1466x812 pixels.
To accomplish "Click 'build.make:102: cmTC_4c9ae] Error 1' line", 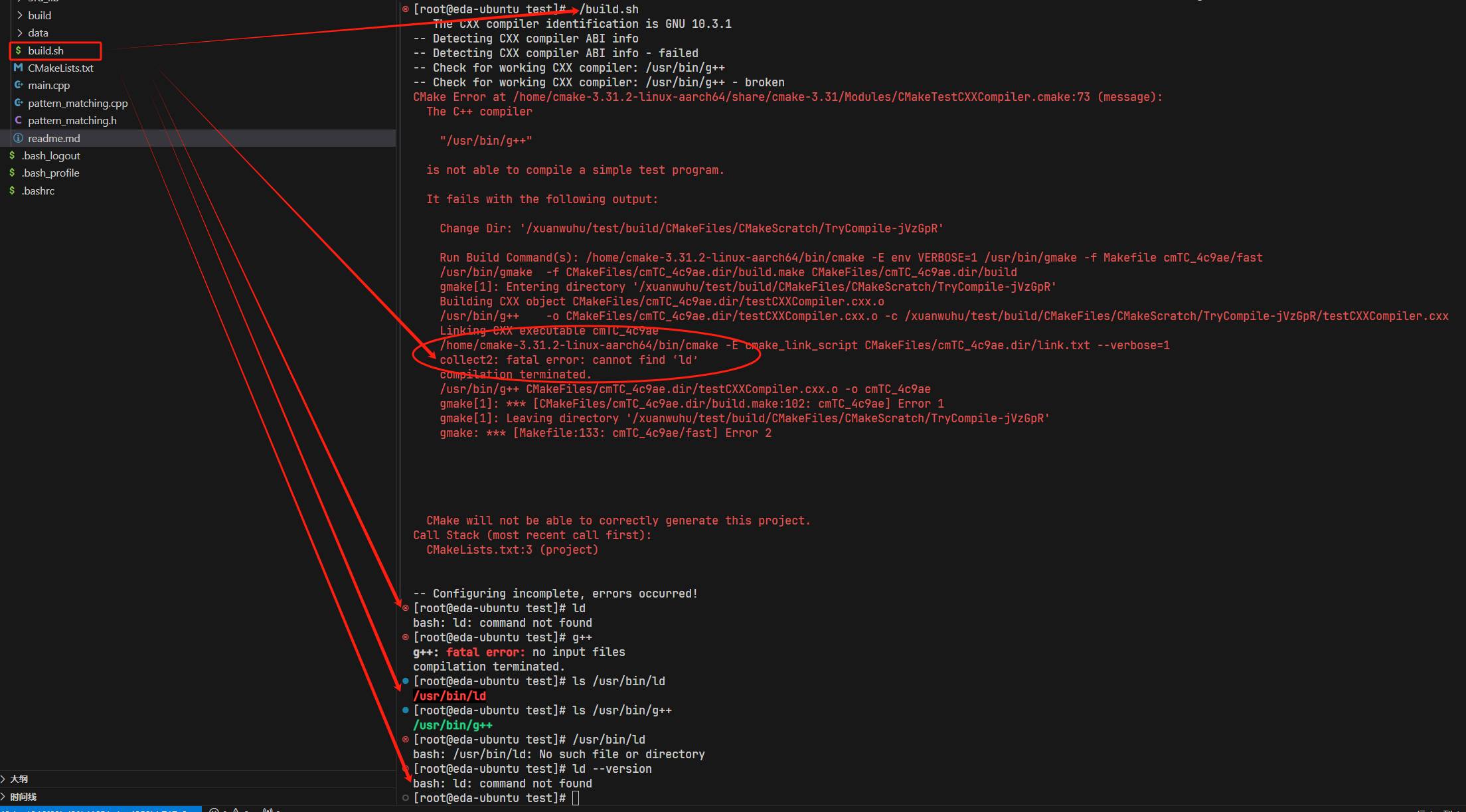I will point(692,404).
